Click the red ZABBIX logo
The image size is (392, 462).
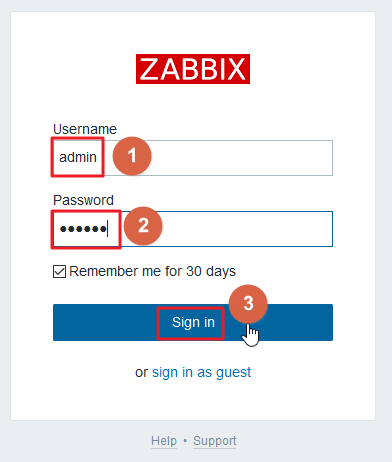click(193, 69)
